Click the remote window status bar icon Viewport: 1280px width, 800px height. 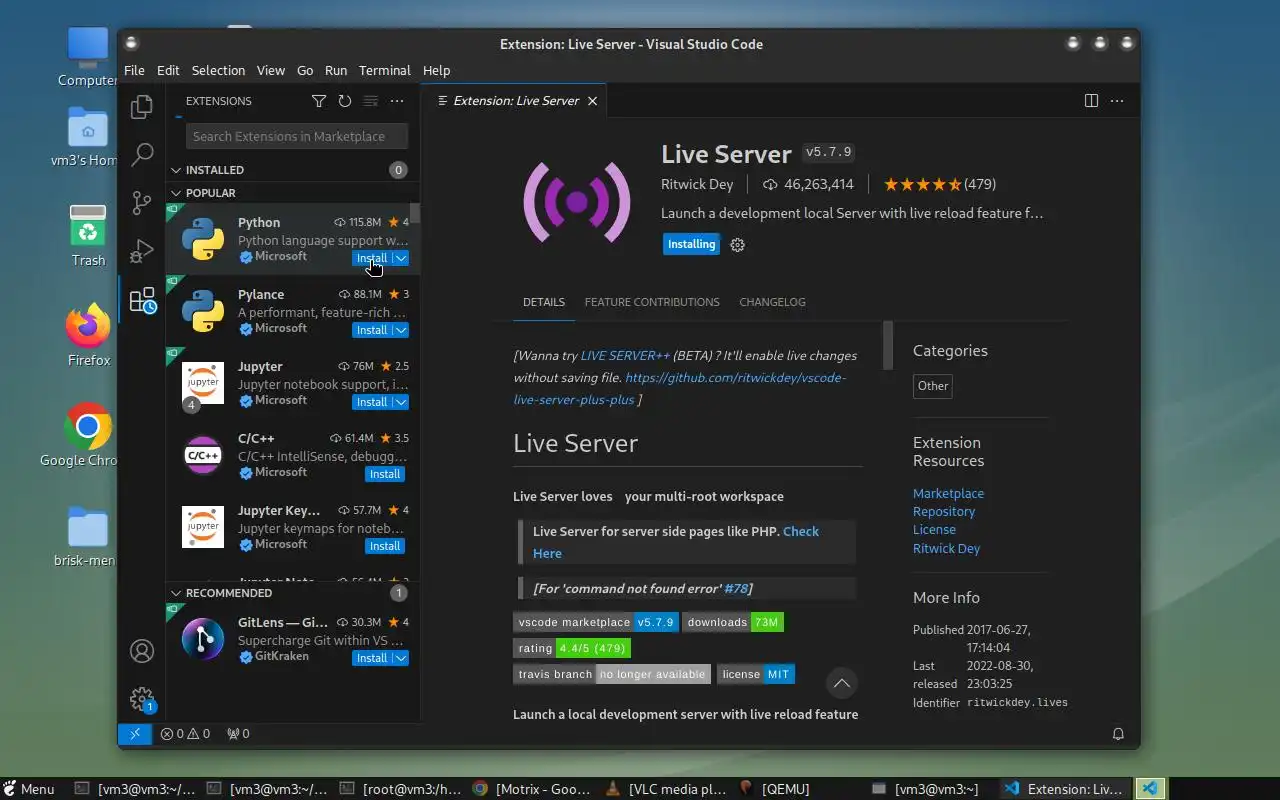pos(134,734)
